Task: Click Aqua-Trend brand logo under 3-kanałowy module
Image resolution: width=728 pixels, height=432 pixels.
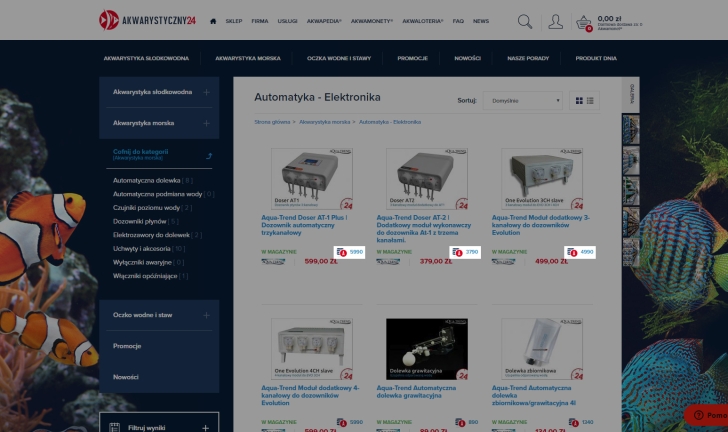Action: pyautogui.click(x=503, y=262)
